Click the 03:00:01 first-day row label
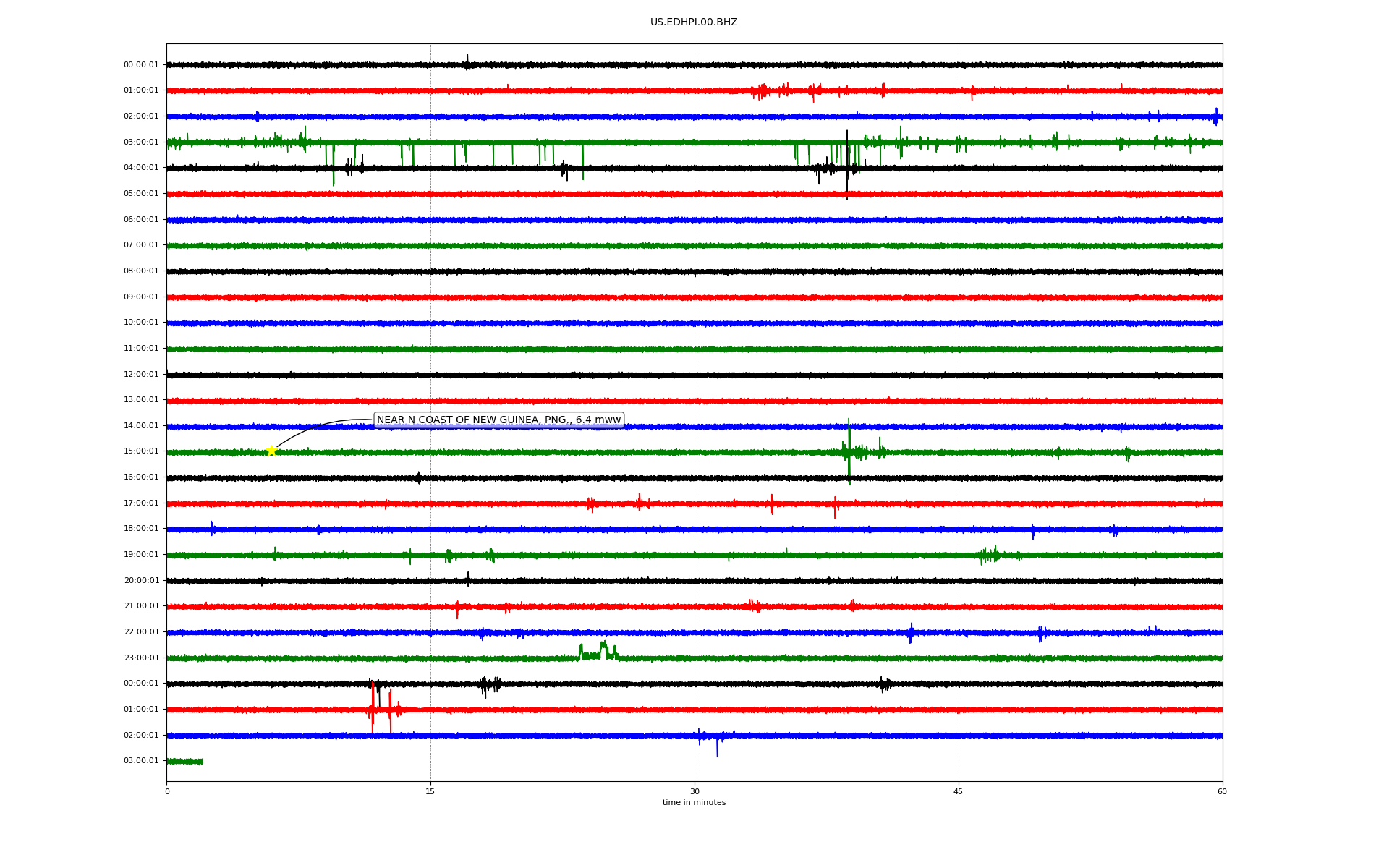The width and height of the screenshot is (1389, 868). [141, 142]
